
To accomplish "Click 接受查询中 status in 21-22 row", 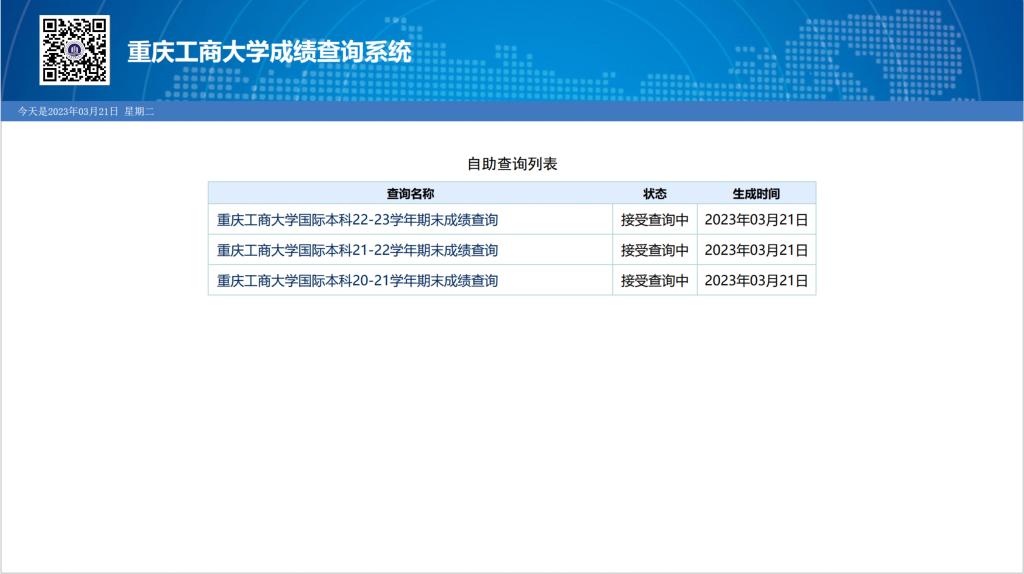I will coord(655,250).
